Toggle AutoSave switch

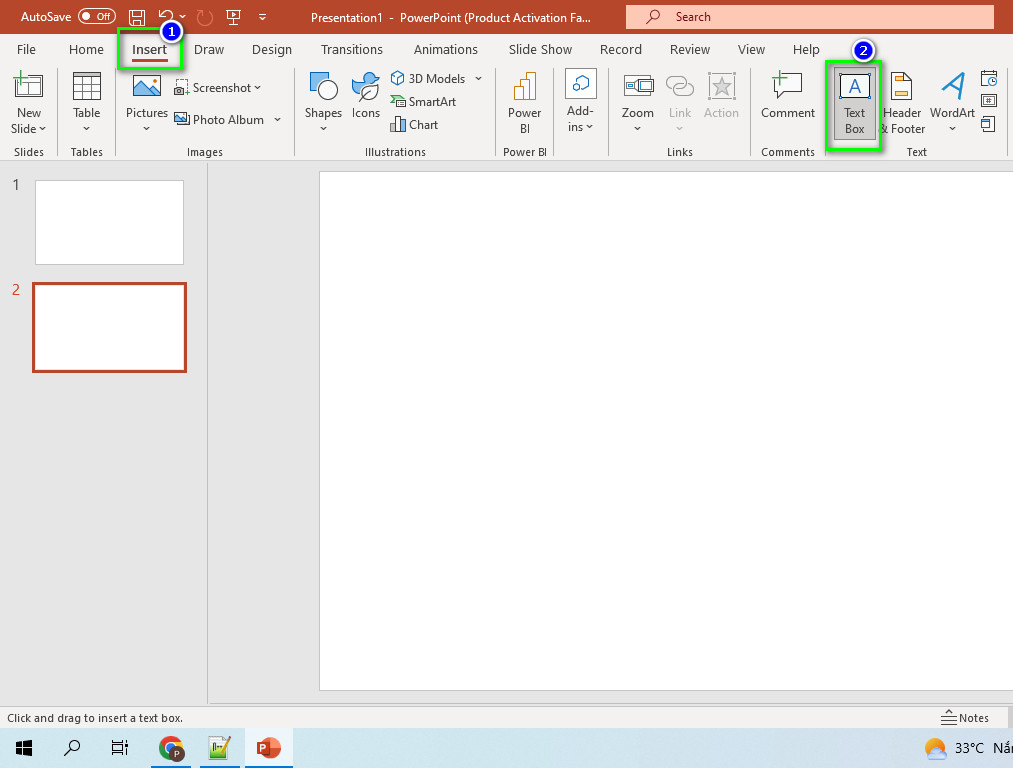(x=97, y=17)
